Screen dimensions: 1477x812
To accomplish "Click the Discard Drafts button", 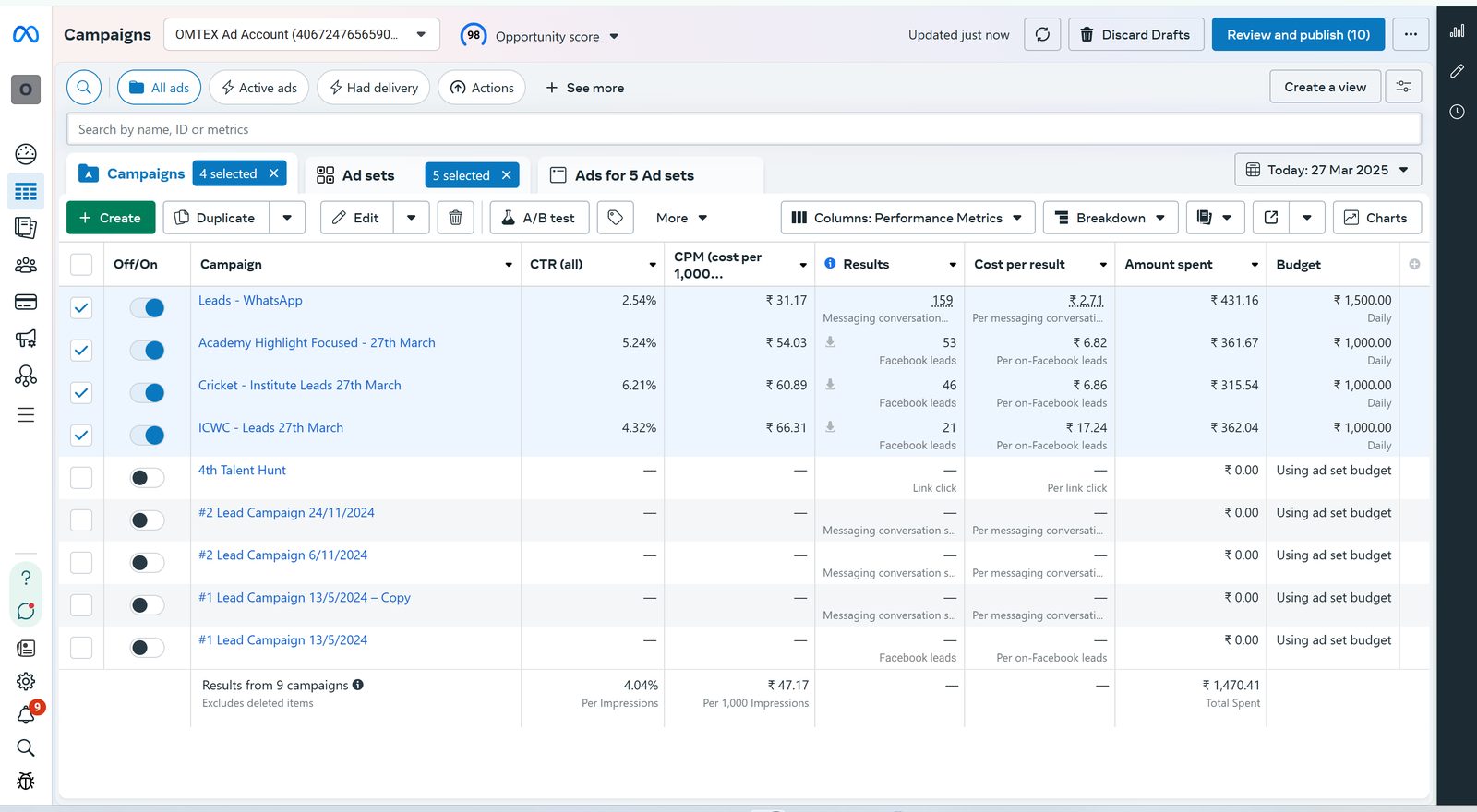I will (1136, 35).
